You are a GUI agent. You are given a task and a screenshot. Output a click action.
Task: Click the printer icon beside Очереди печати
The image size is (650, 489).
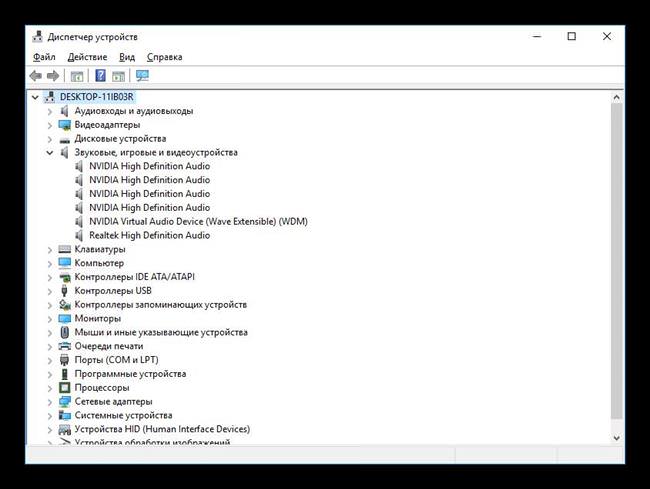coord(65,346)
